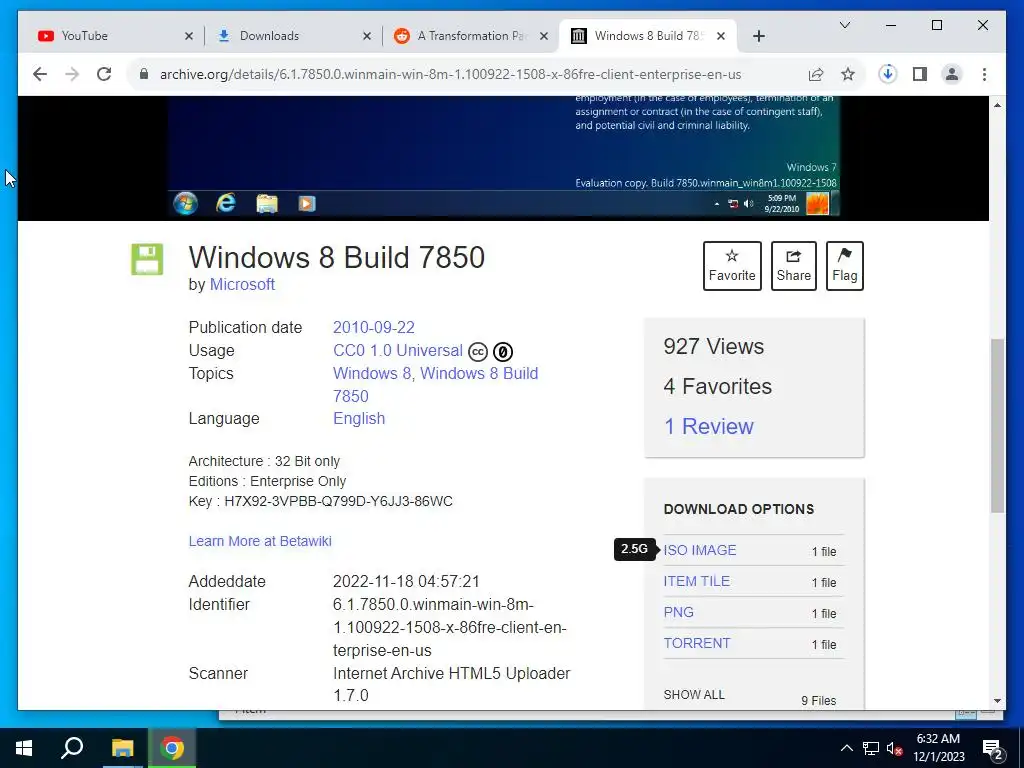Click the share page icon in address bar

(x=816, y=74)
